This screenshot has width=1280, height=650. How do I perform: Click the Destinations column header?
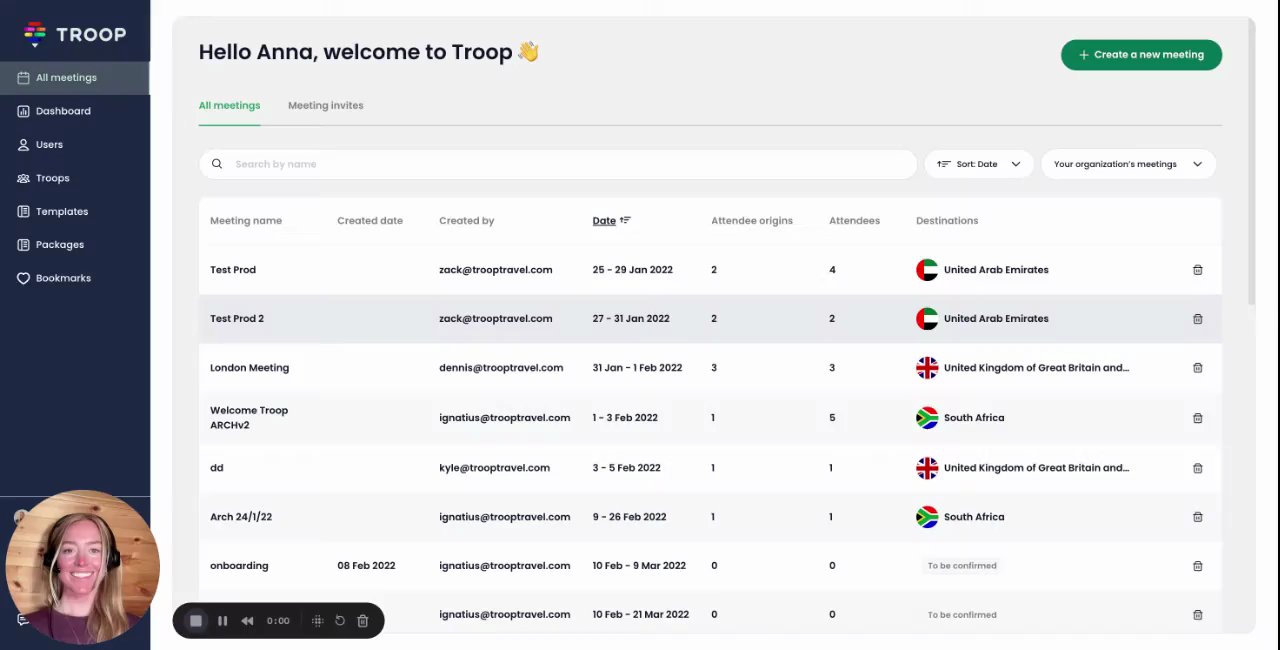coord(947,221)
